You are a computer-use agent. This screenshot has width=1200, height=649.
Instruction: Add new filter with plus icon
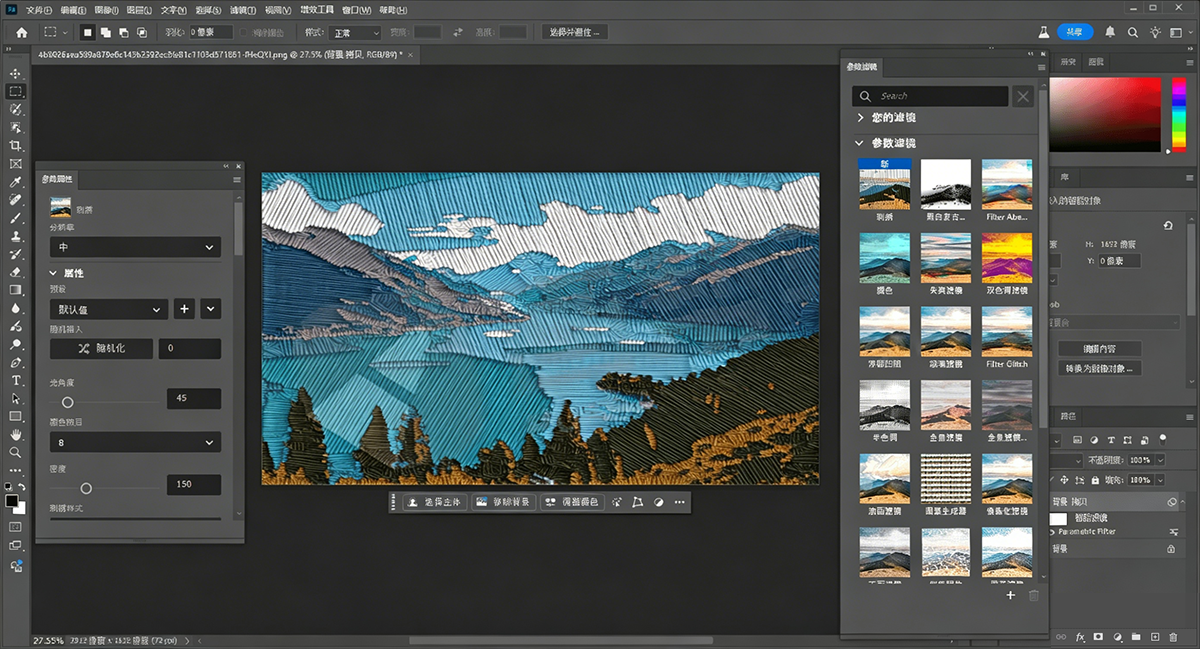(x=1010, y=595)
